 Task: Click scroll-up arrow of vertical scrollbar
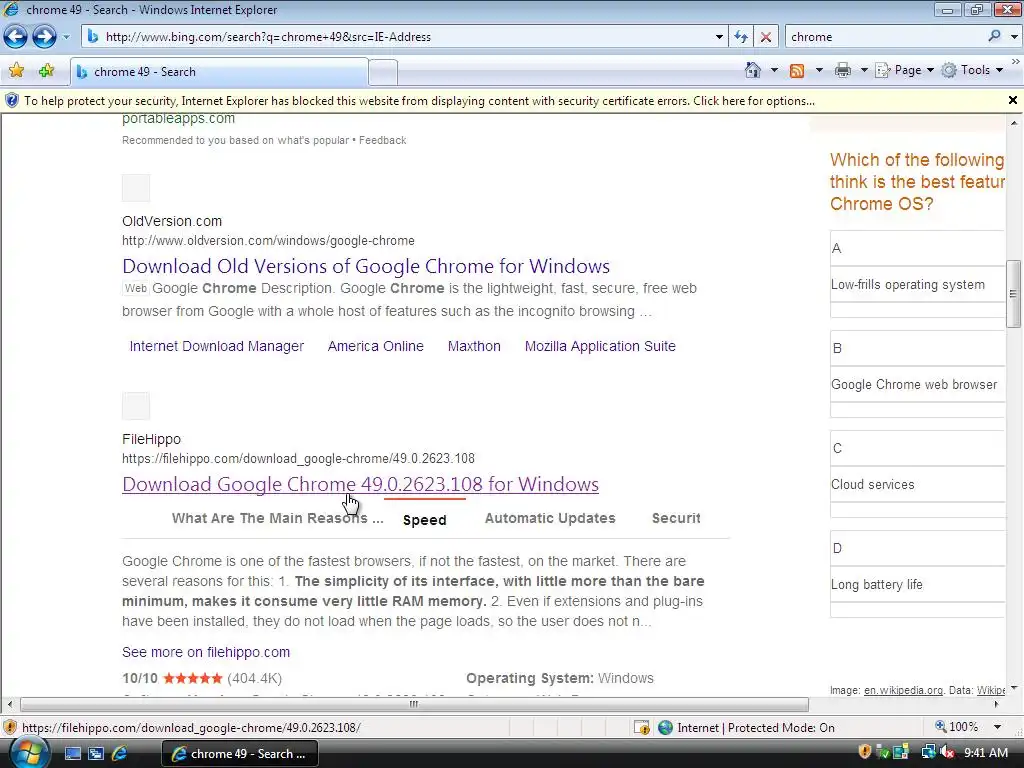coord(1014,123)
